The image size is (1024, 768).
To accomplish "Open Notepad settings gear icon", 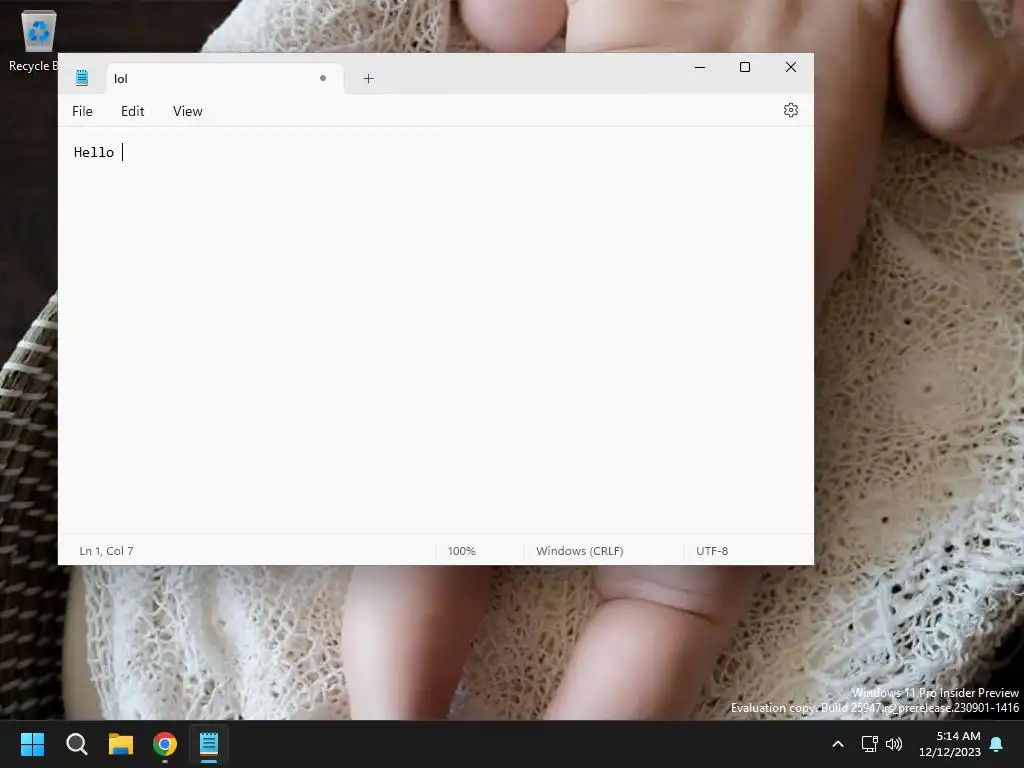I will (x=790, y=110).
